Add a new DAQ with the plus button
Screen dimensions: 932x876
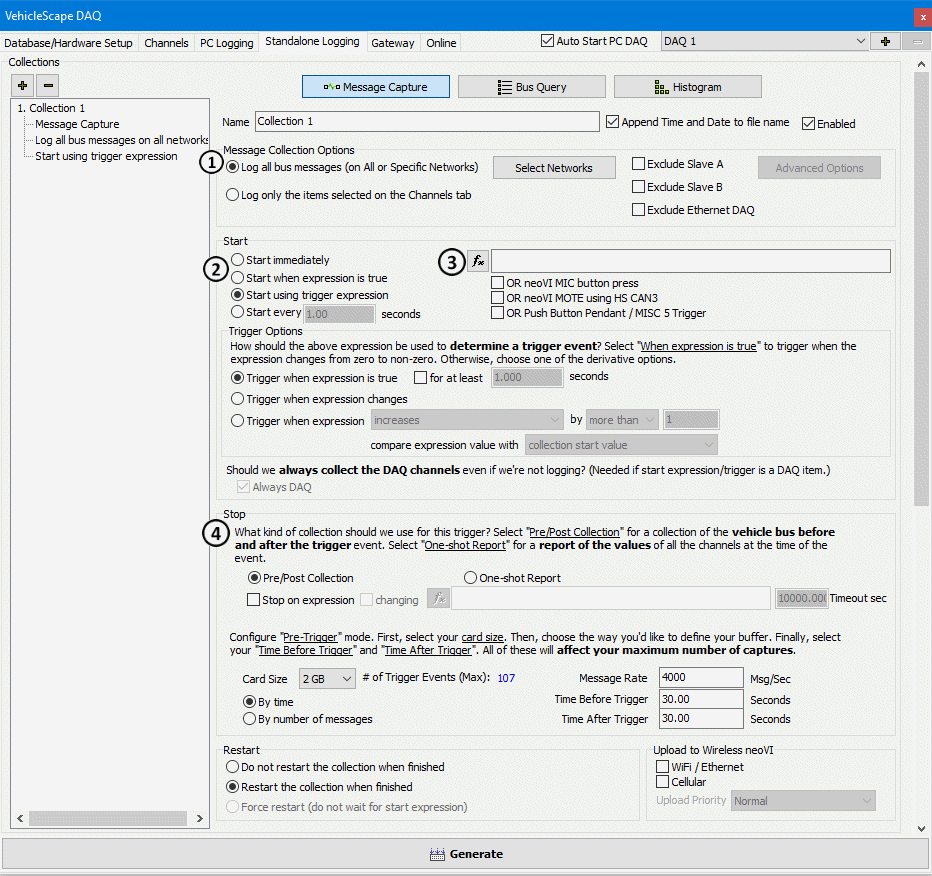pos(885,41)
